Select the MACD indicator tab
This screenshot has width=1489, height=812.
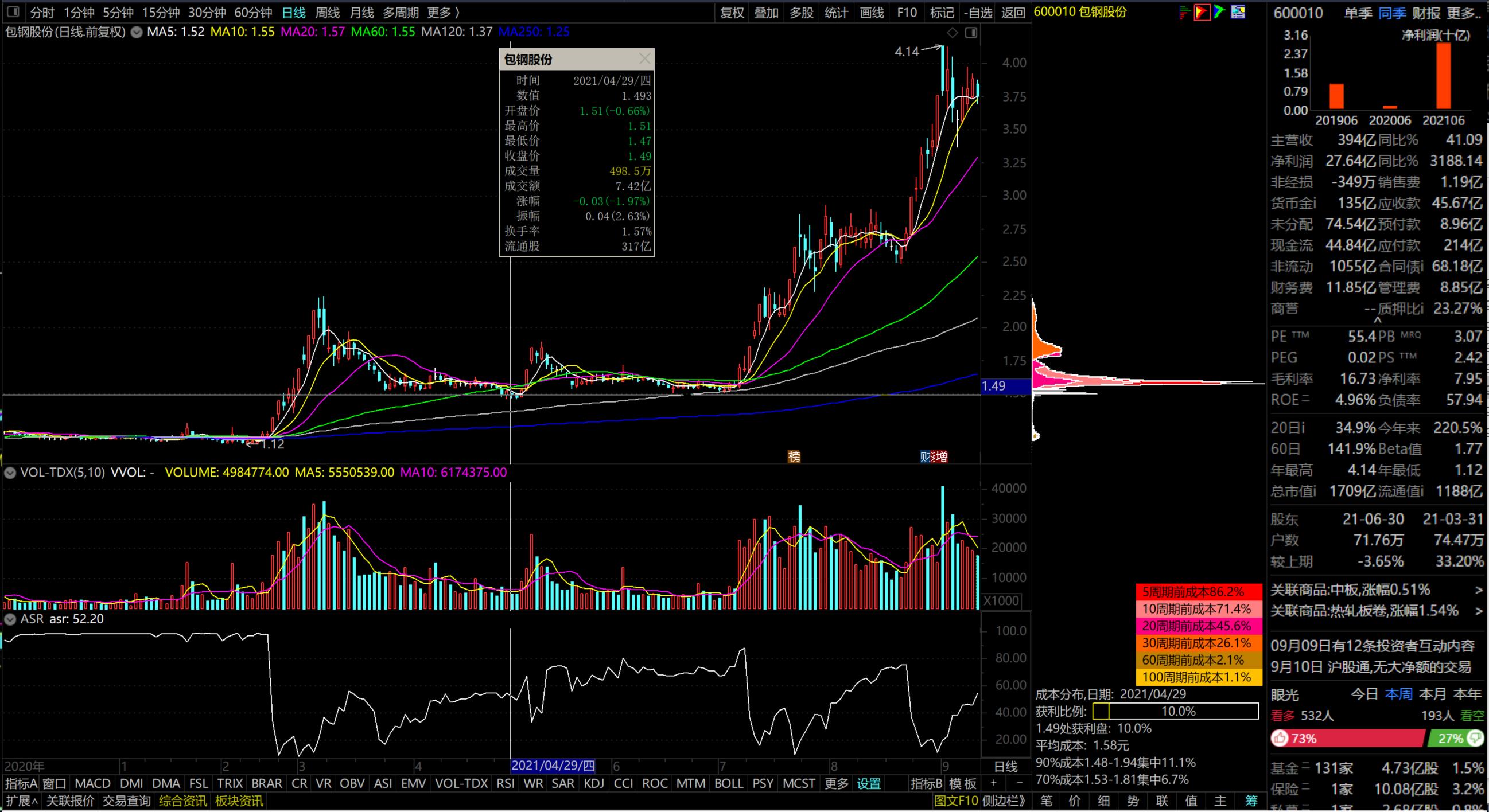point(92,784)
